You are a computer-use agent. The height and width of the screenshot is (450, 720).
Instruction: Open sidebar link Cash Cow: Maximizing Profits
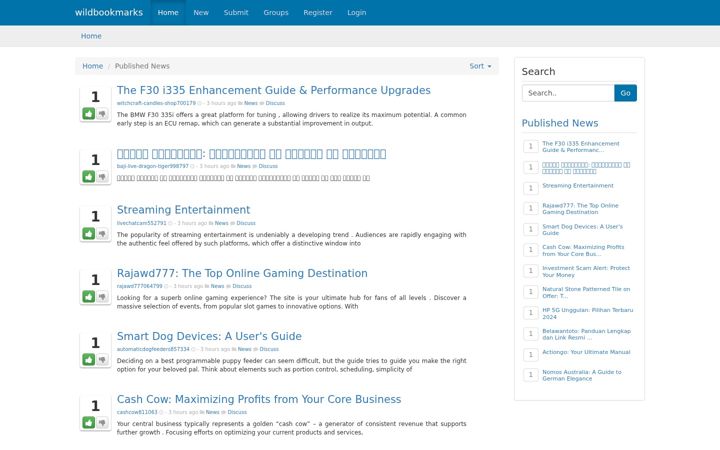tap(583, 250)
